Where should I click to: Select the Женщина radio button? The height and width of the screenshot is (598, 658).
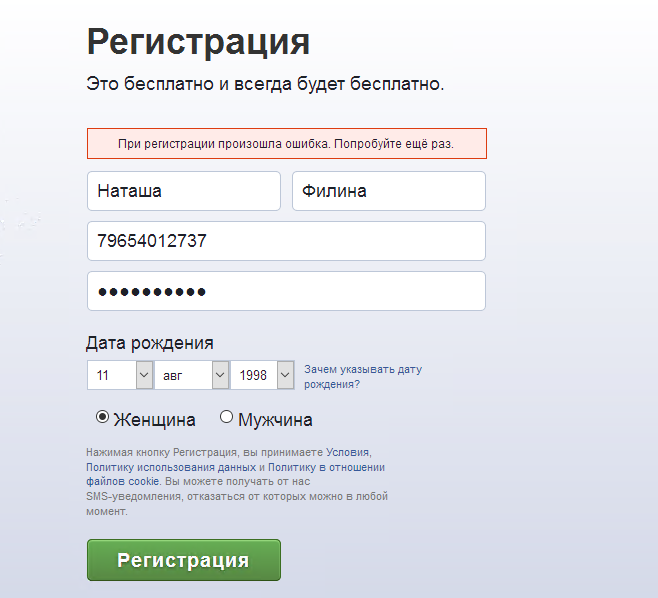pyautogui.click(x=102, y=418)
